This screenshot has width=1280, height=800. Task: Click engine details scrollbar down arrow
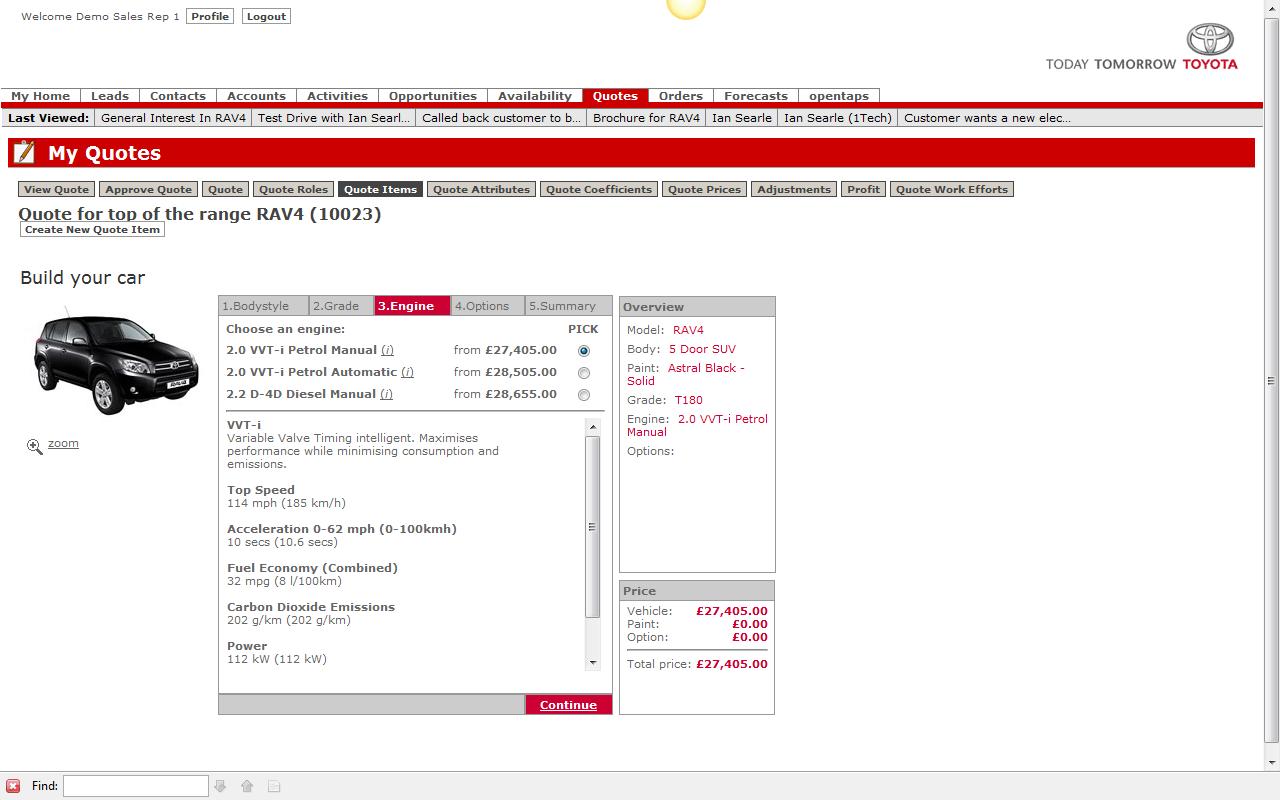(593, 663)
